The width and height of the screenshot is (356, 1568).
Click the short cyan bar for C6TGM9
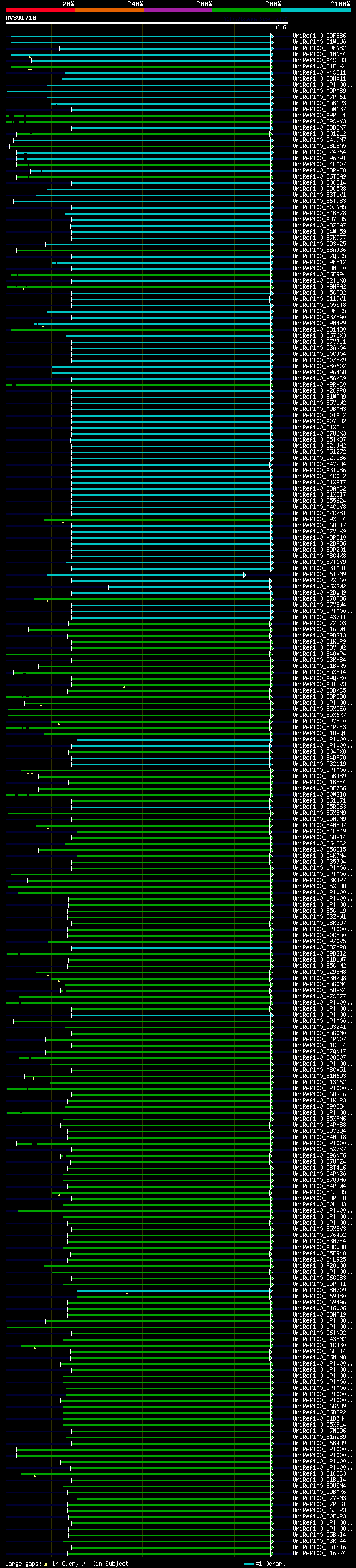coord(146,575)
